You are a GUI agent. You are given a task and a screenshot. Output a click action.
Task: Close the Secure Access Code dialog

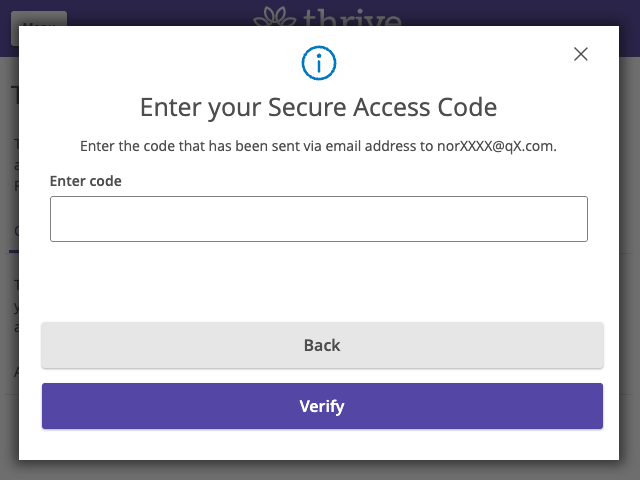[x=580, y=54]
